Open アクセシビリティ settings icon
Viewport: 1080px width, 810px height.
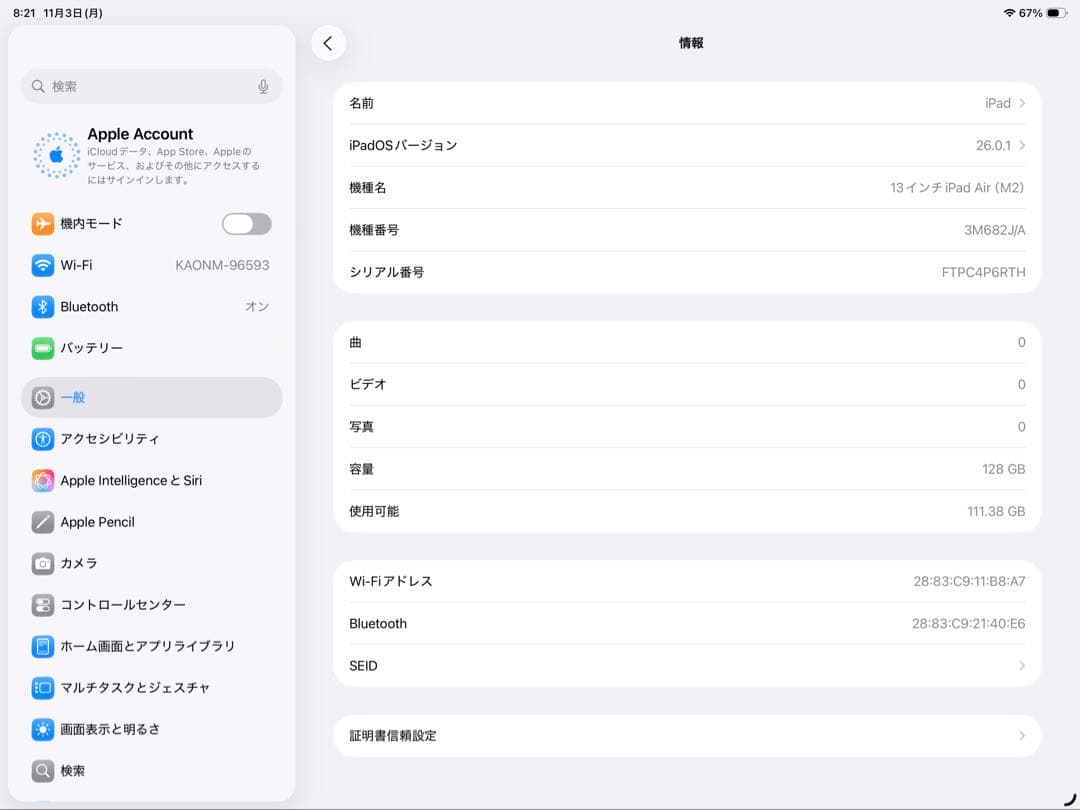click(41, 439)
